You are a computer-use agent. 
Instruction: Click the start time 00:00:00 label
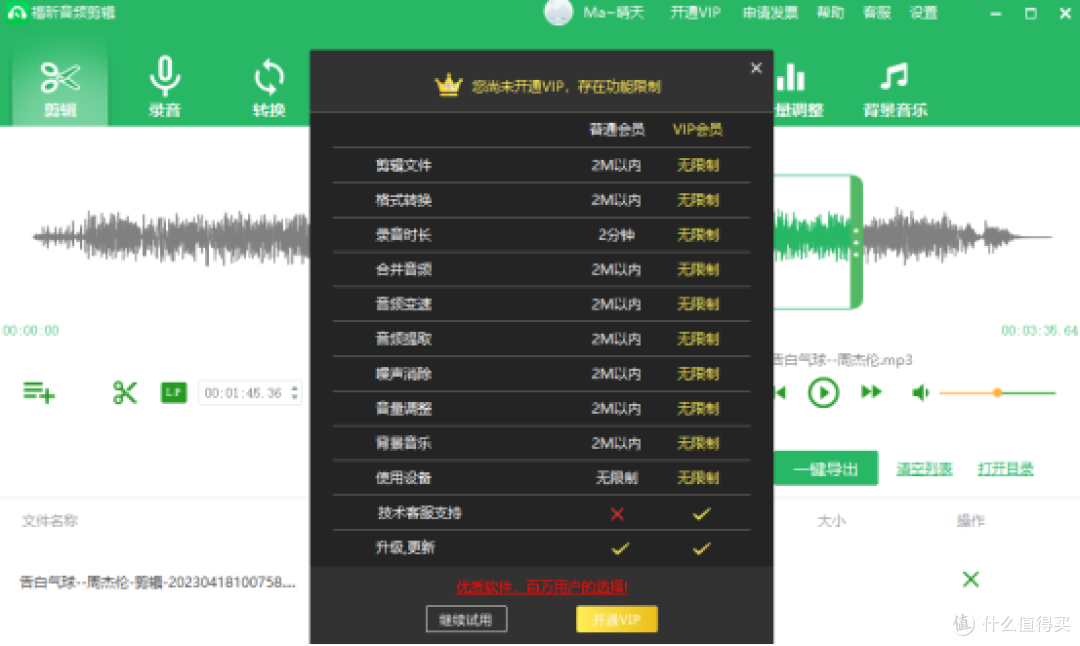(x=31, y=331)
